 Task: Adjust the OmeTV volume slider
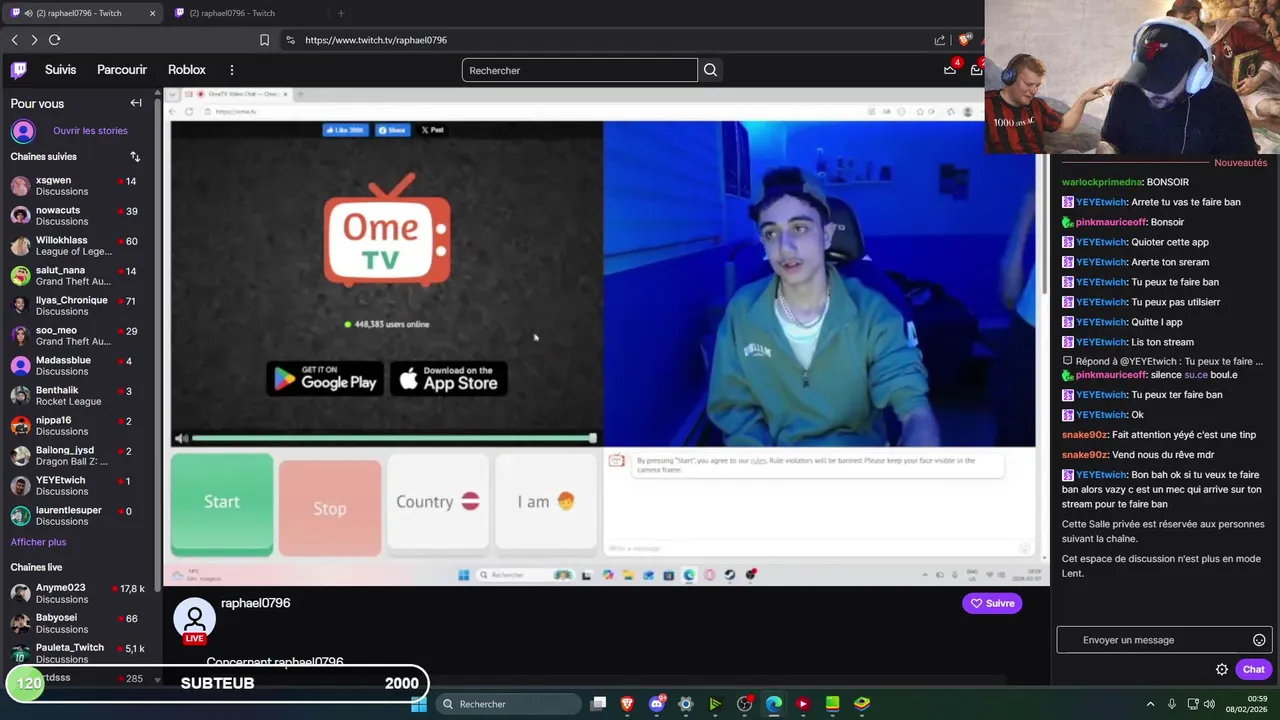coord(394,438)
